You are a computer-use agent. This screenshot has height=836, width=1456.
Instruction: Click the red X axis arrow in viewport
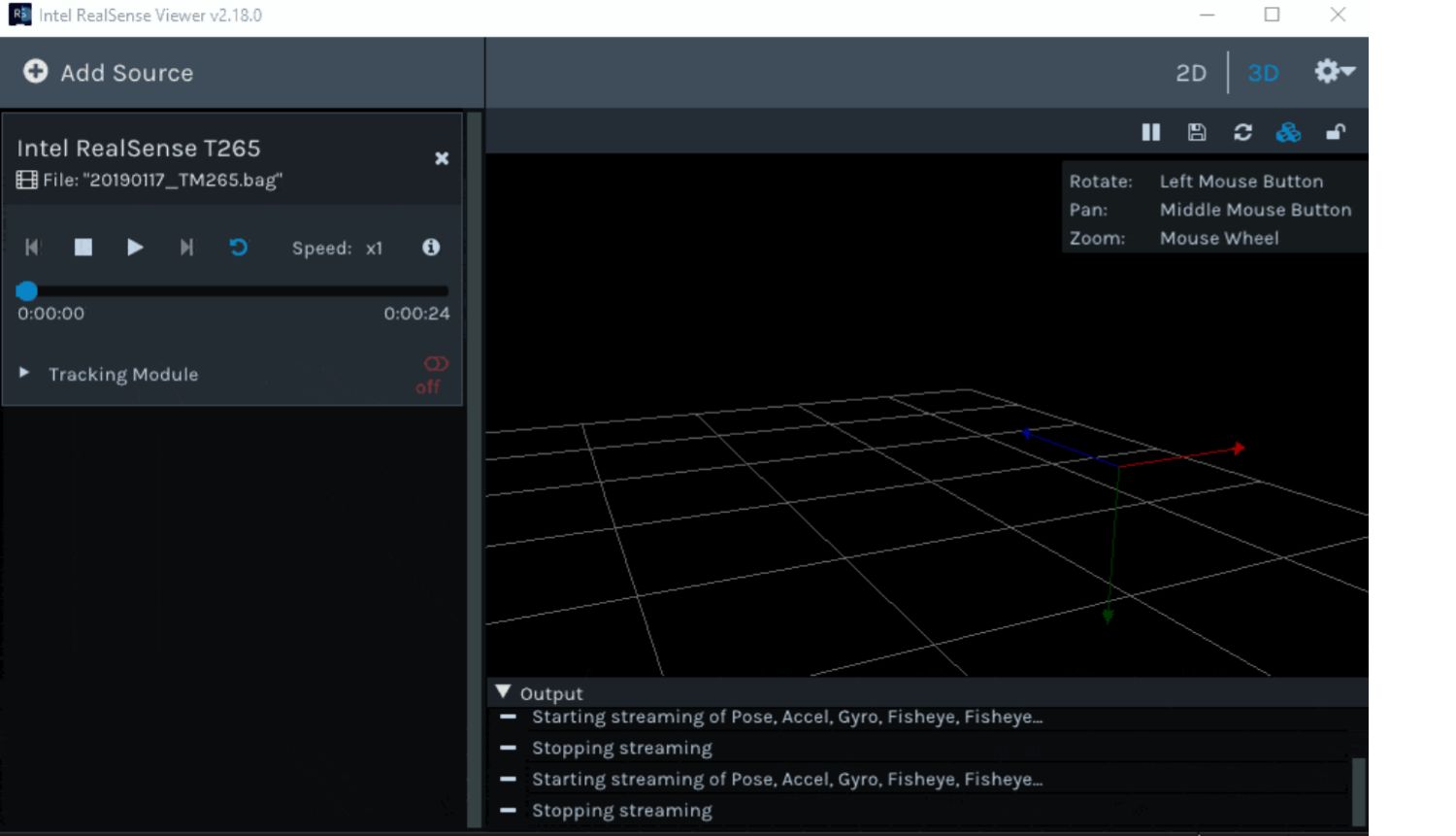point(1182,456)
